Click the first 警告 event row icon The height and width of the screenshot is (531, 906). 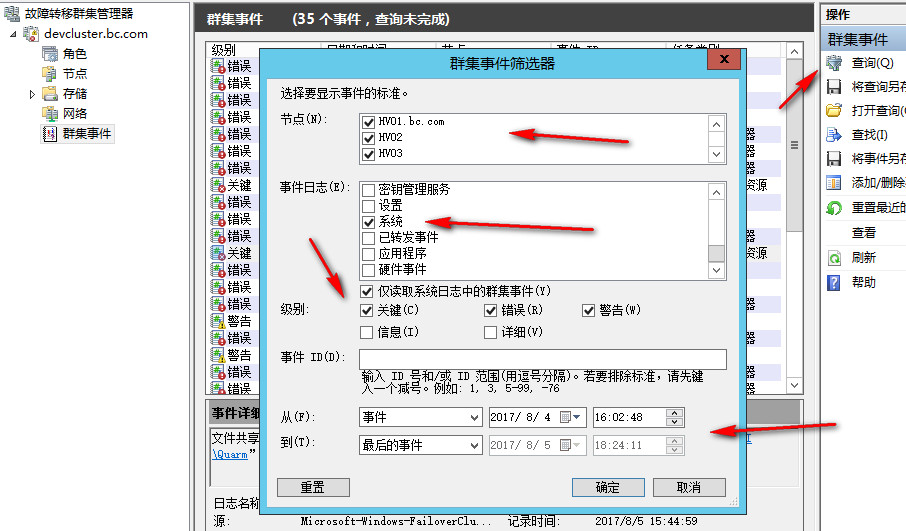(x=218, y=321)
